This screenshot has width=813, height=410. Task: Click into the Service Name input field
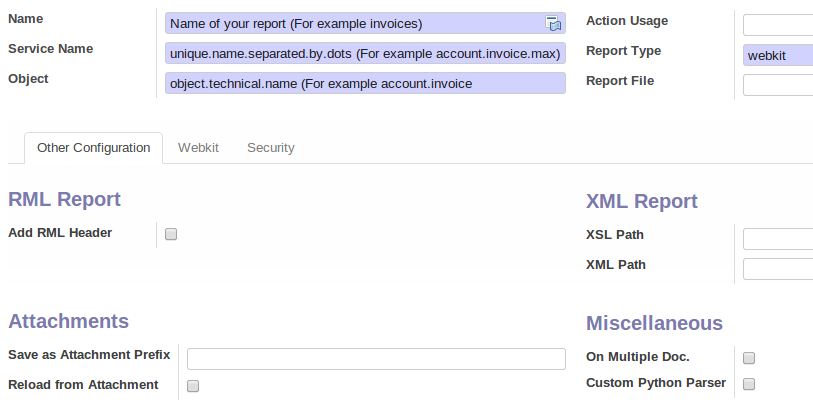(365, 53)
